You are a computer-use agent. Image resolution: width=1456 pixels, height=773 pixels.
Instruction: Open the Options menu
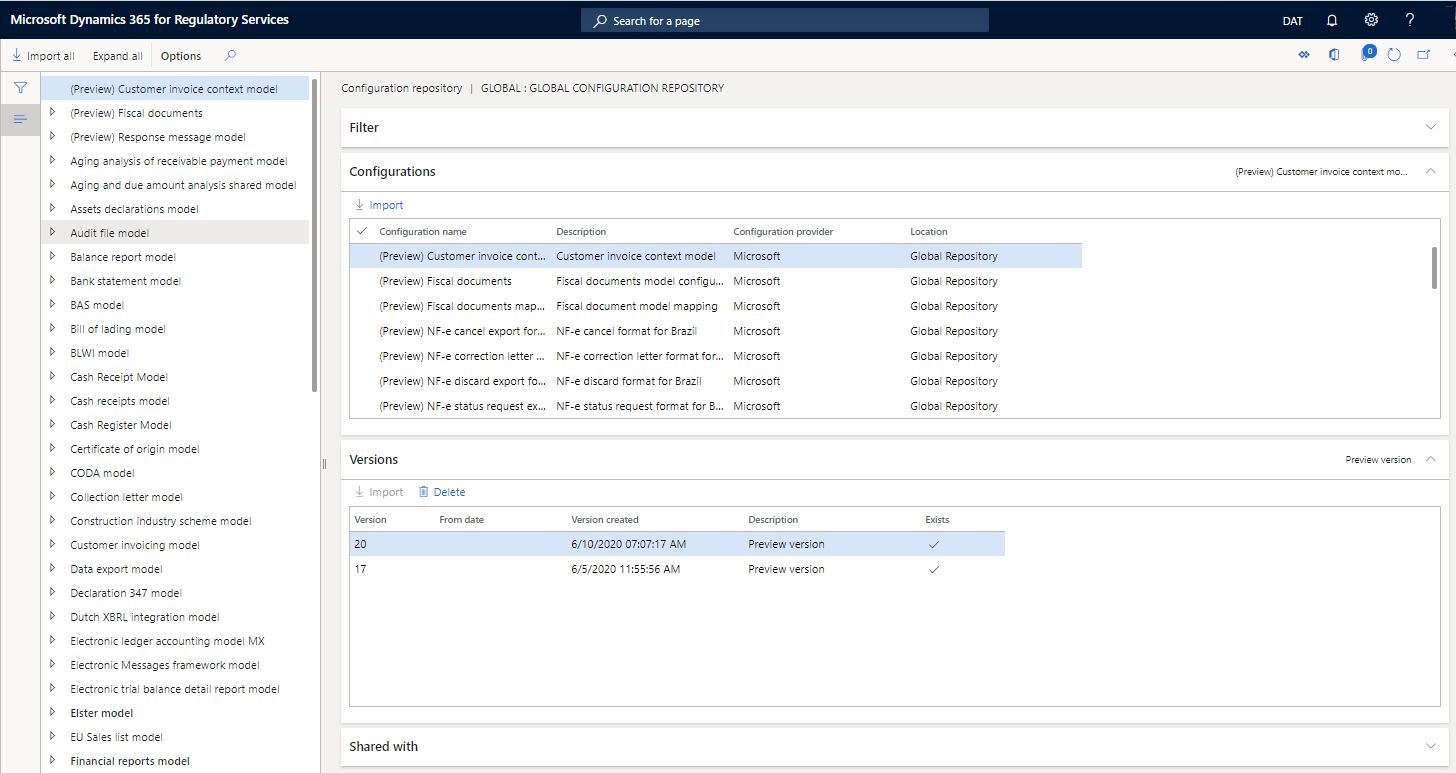coord(180,56)
